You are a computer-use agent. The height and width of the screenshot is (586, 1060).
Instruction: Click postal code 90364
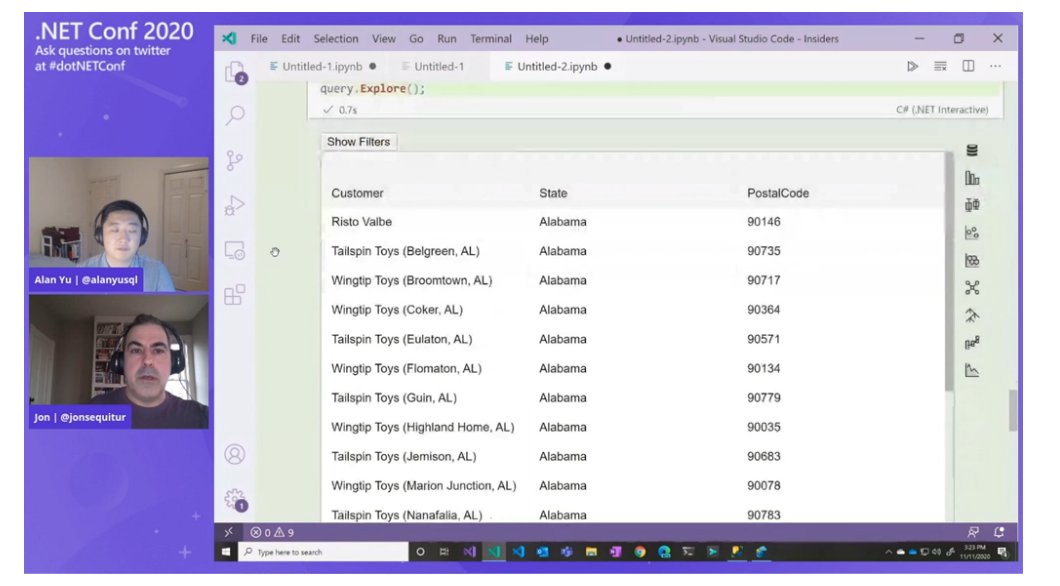click(x=763, y=310)
